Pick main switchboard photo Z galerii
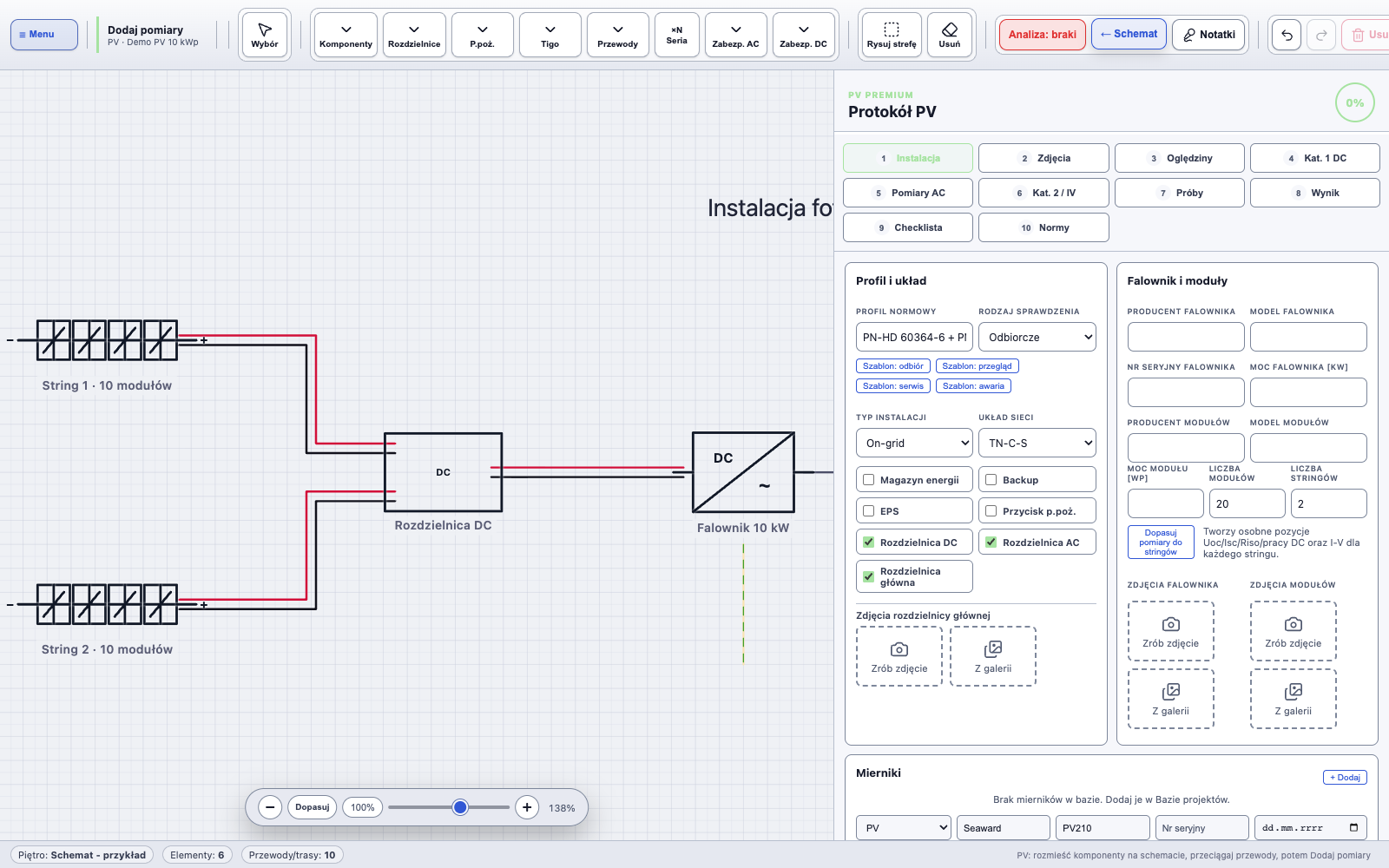1389x868 pixels. pos(993,656)
